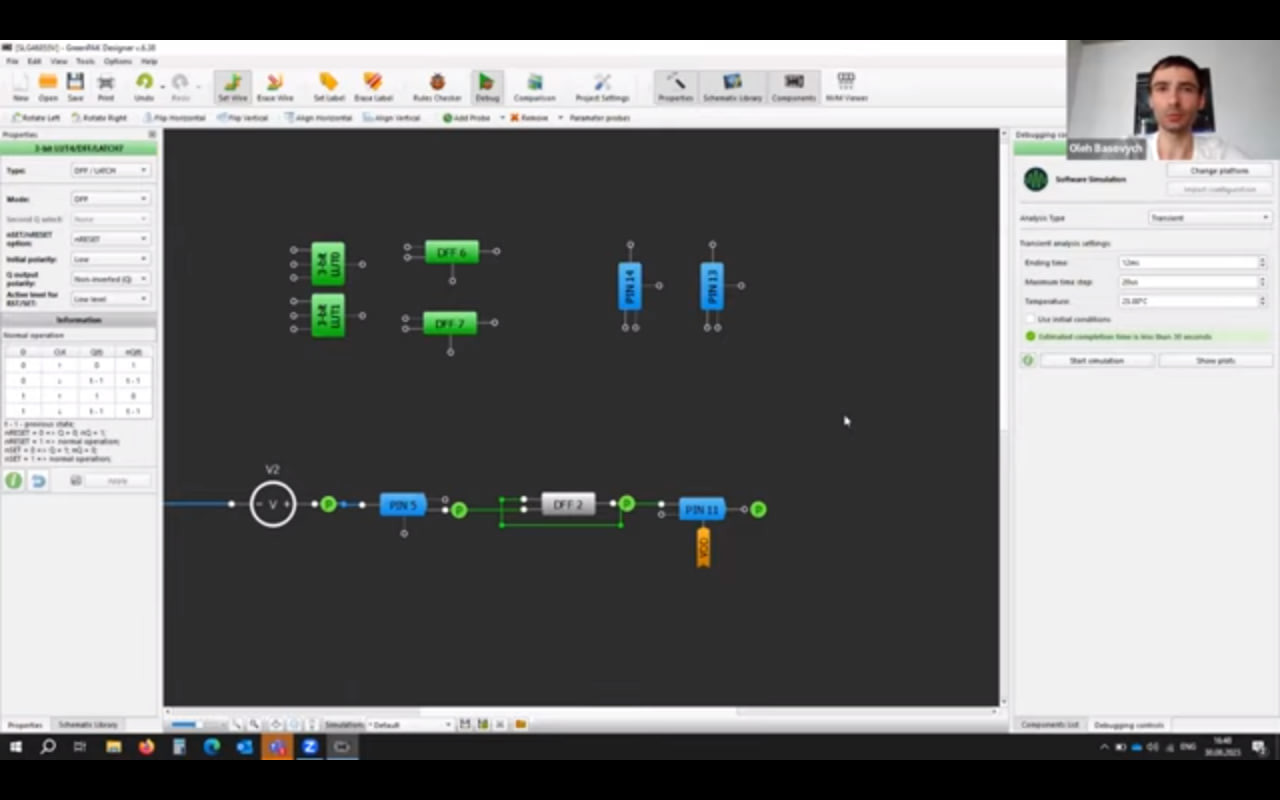Click Align Horizontal

318,118
